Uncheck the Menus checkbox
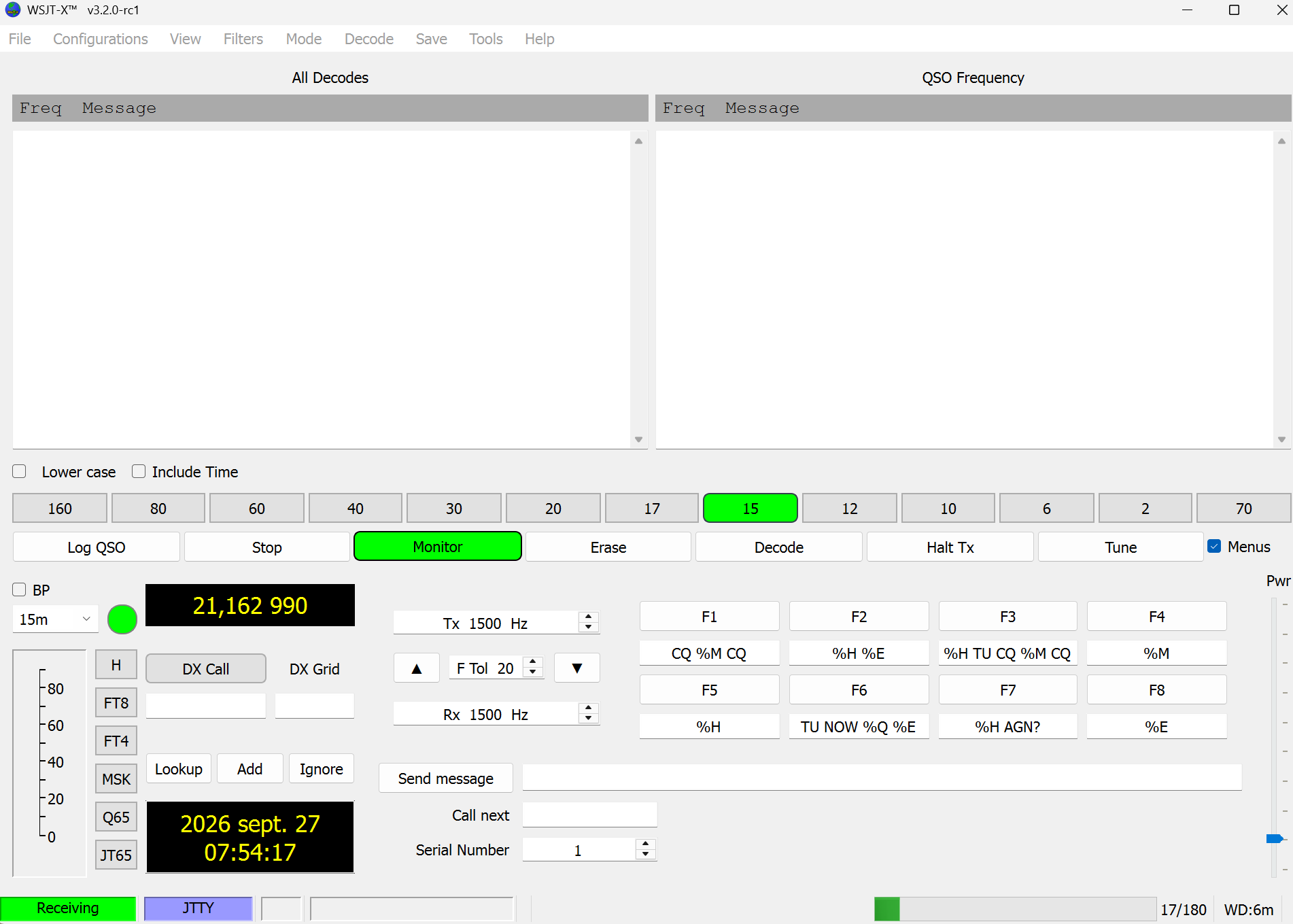This screenshot has height=924, width=1293. click(x=1214, y=546)
